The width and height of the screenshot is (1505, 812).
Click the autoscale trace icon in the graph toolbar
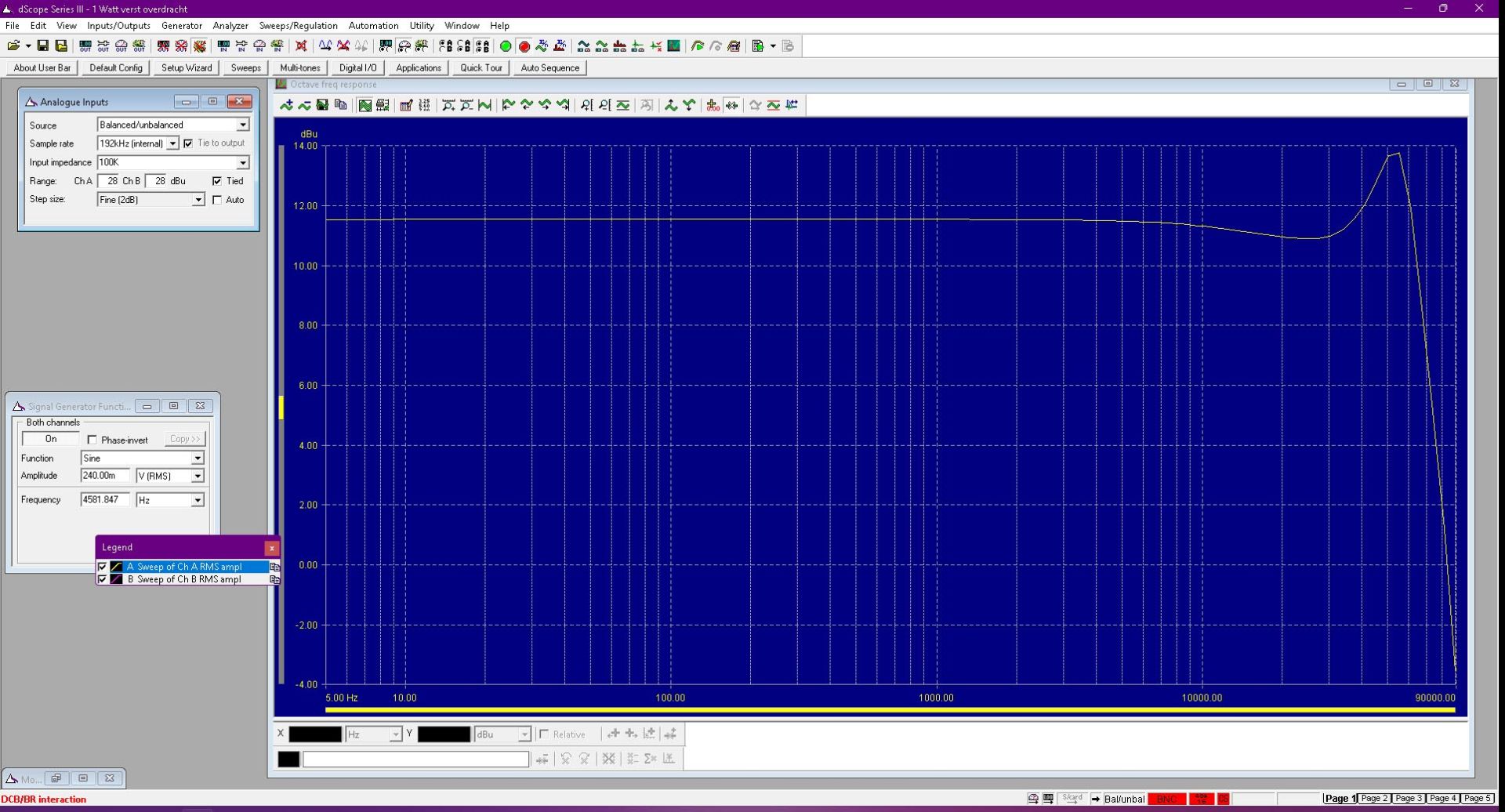click(484, 105)
